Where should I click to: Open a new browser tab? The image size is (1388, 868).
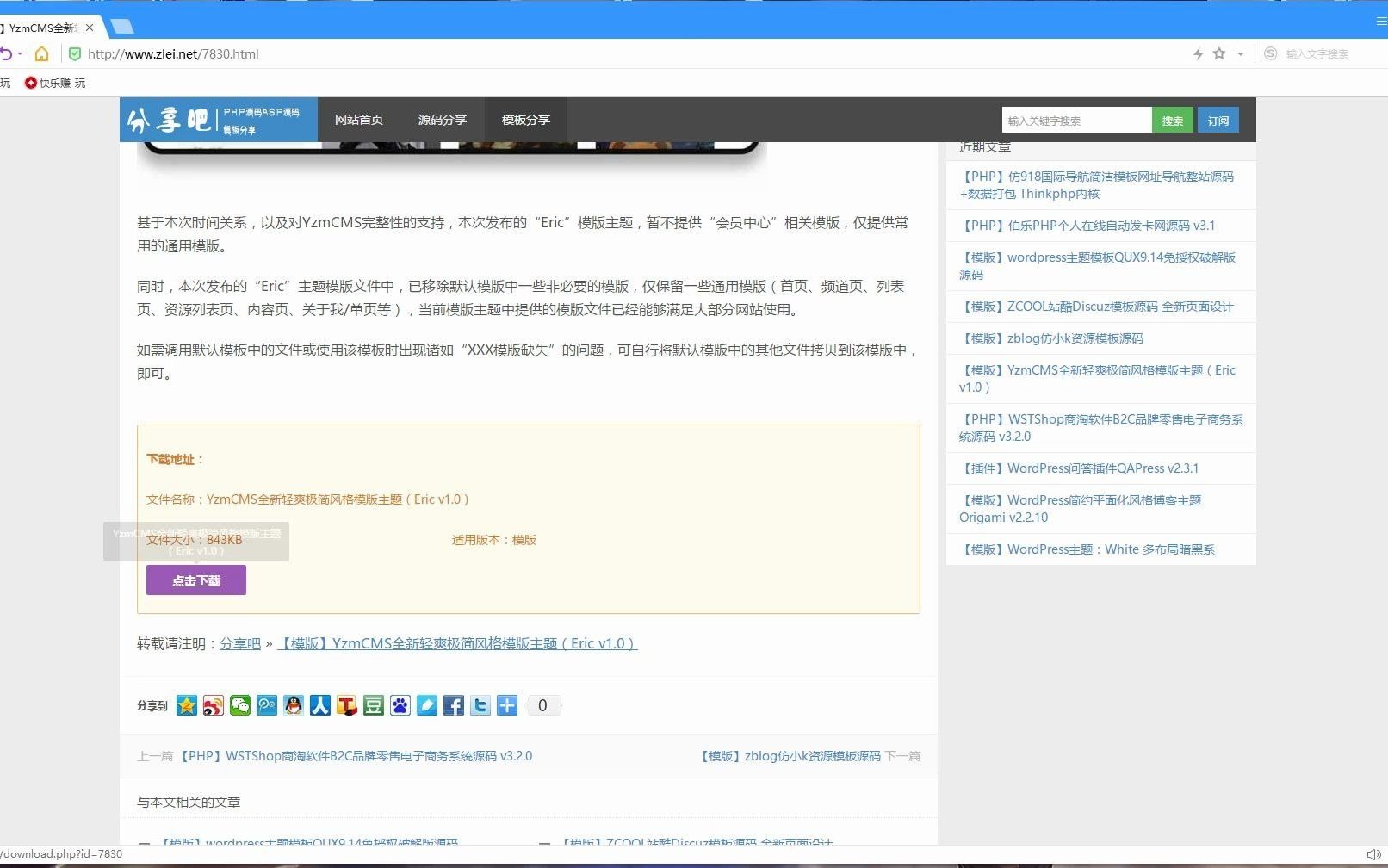pyautogui.click(x=122, y=27)
